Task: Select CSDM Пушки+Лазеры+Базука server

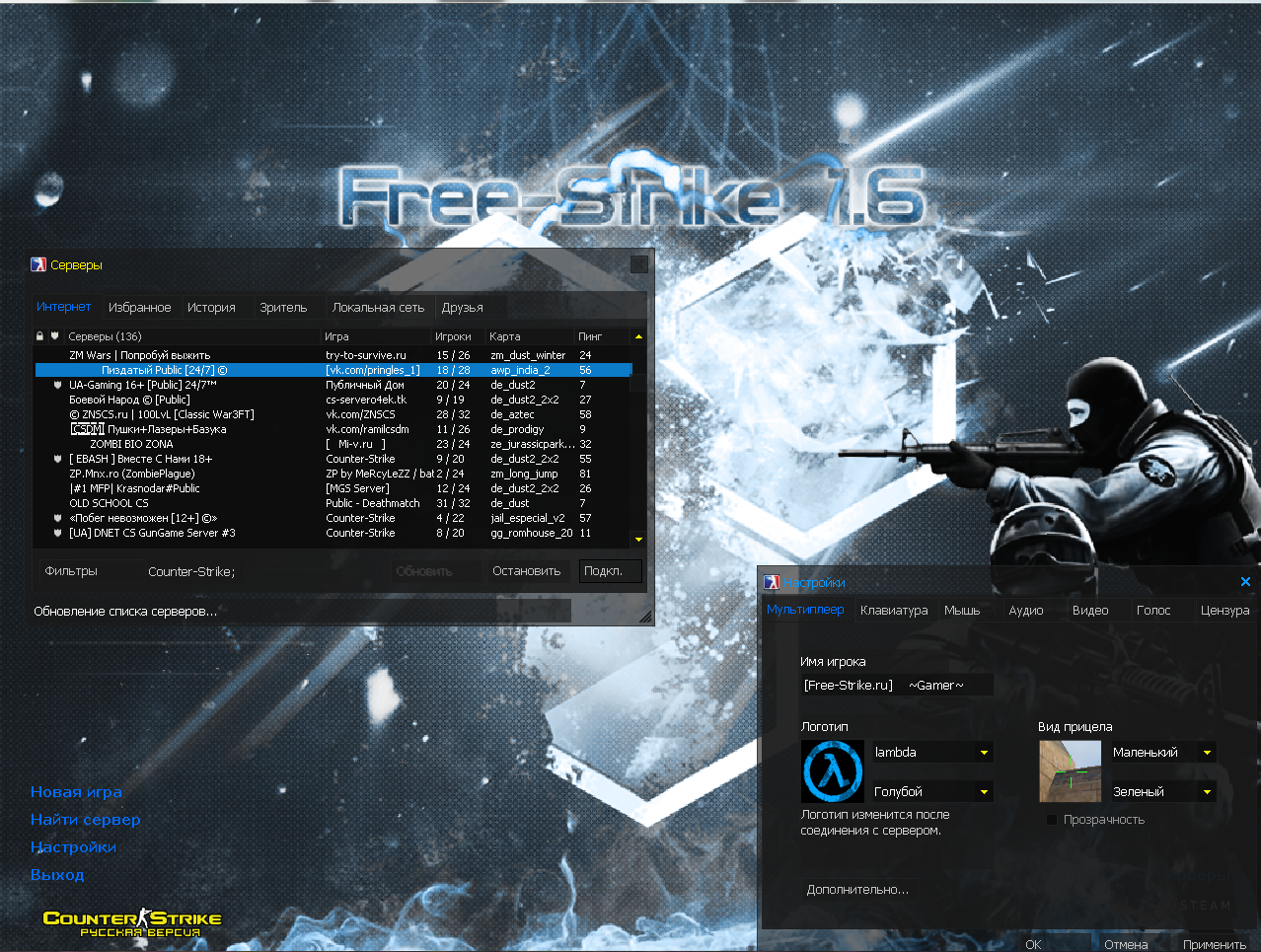Action: 334,429
